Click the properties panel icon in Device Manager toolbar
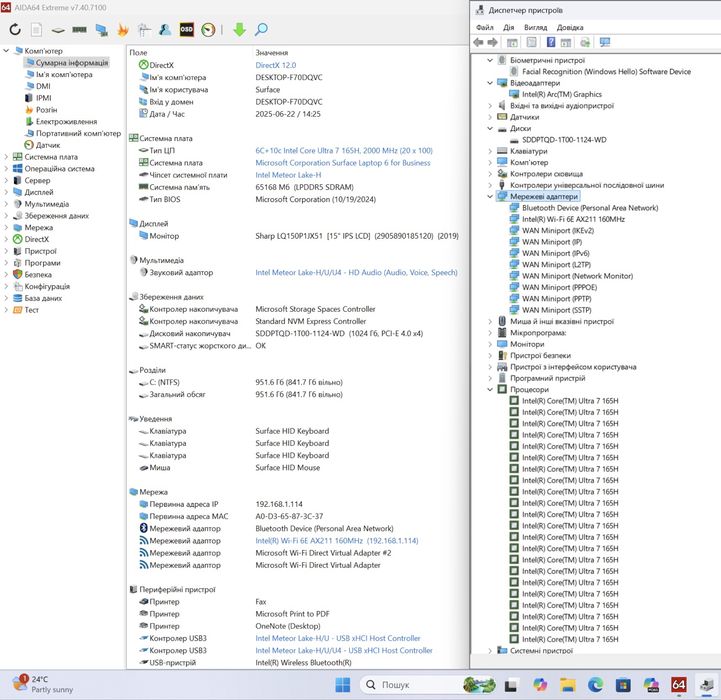Viewport: 721px width, 700px height. [x=532, y=43]
